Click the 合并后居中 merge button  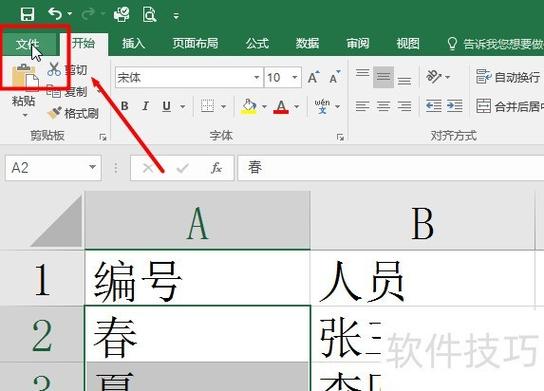coord(509,106)
